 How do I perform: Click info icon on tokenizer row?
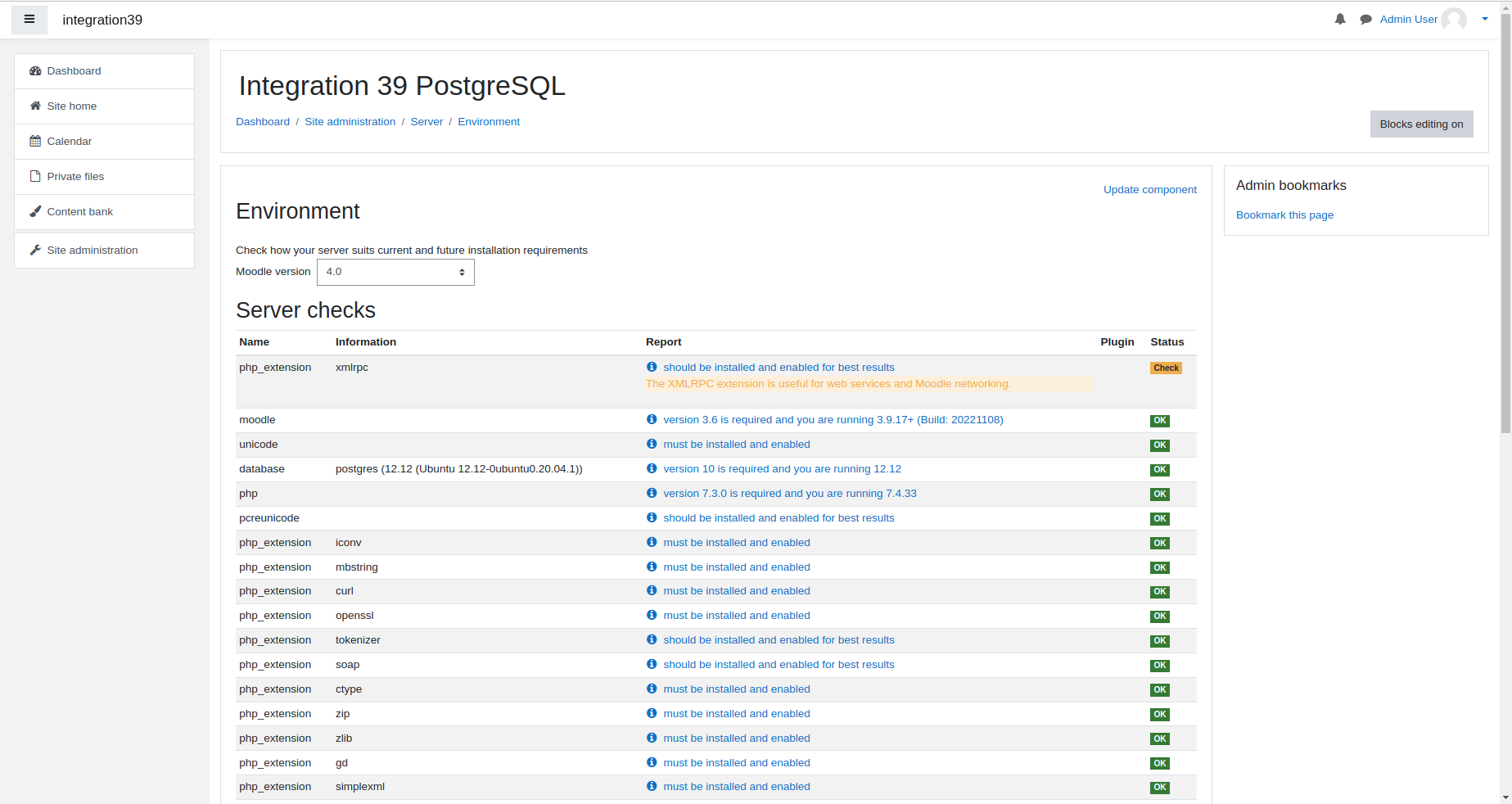point(652,639)
